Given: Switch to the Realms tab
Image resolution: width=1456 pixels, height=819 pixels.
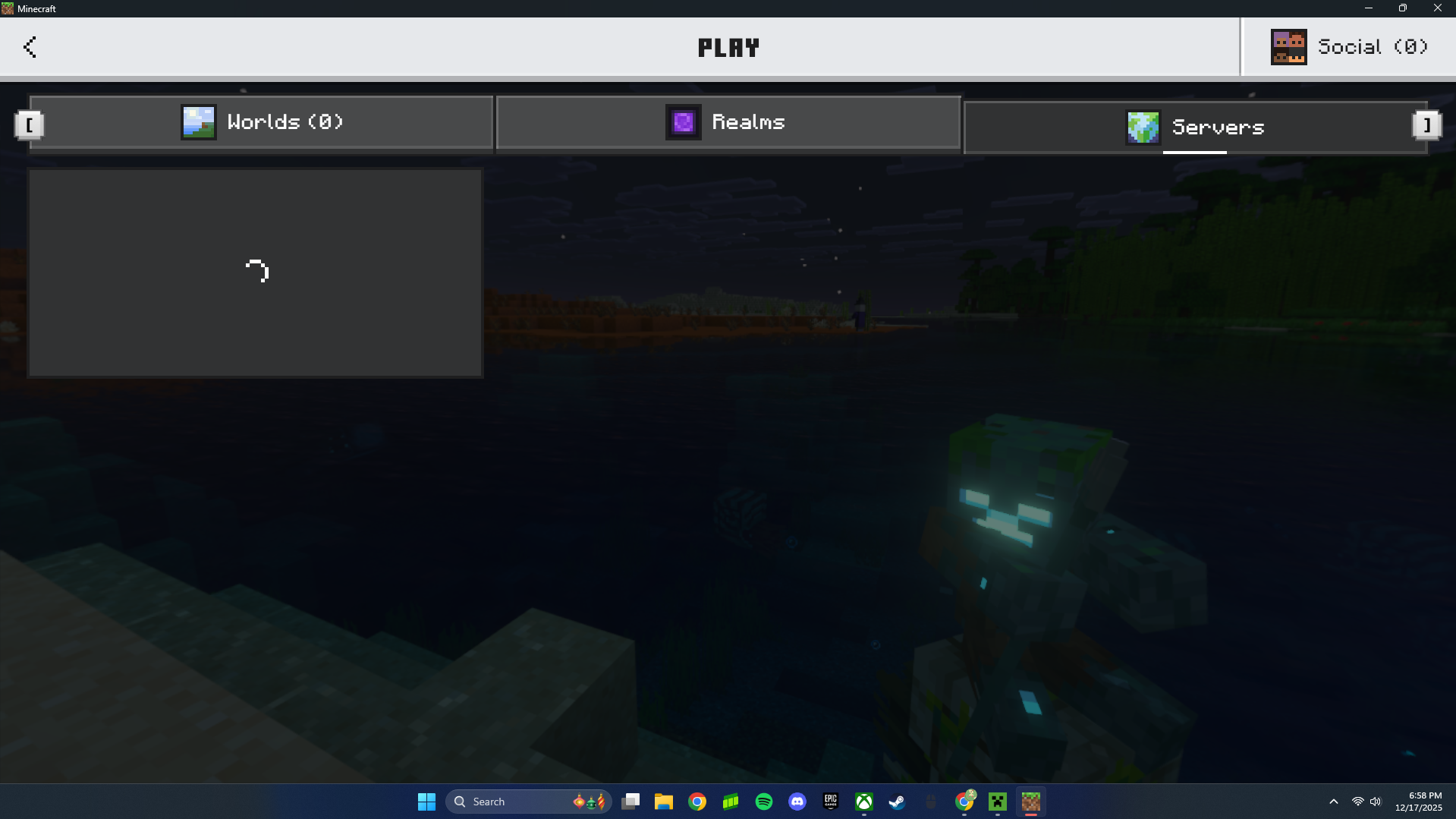Looking at the screenshot, I should tap(728, 122).
